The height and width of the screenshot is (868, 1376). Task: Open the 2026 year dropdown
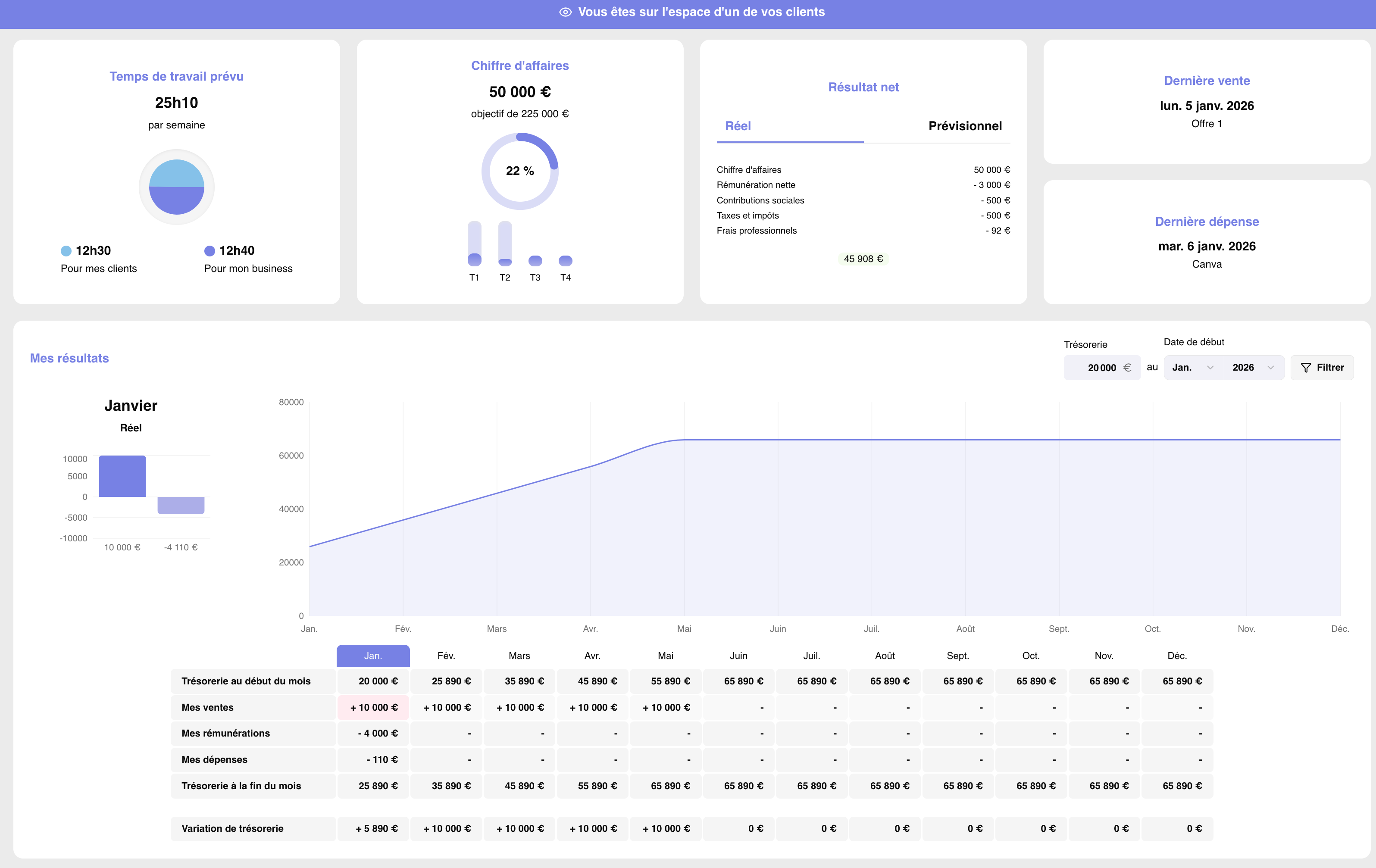pos(1253,368)
